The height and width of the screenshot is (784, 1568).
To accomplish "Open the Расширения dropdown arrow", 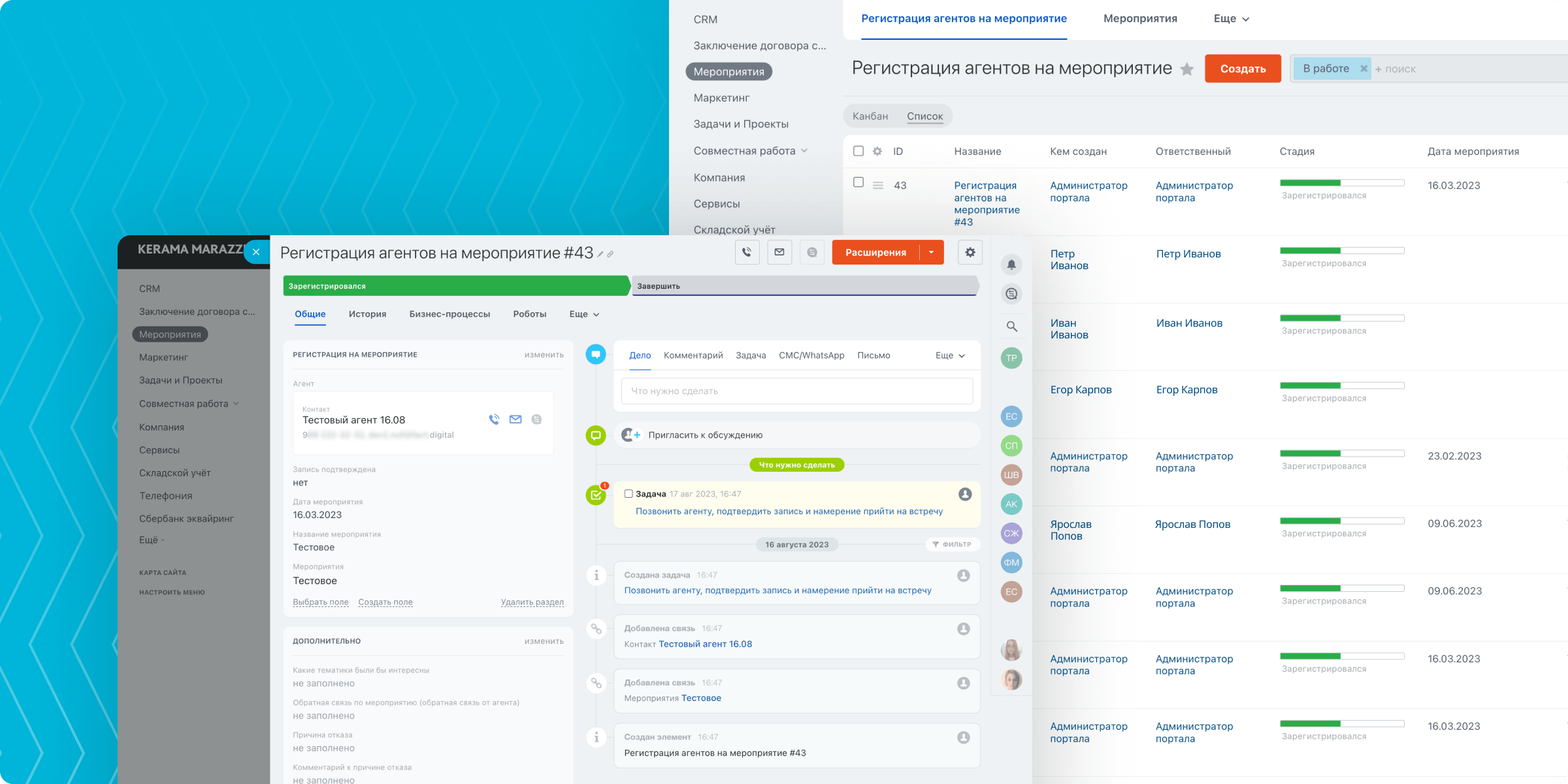I will click(932, 252).
